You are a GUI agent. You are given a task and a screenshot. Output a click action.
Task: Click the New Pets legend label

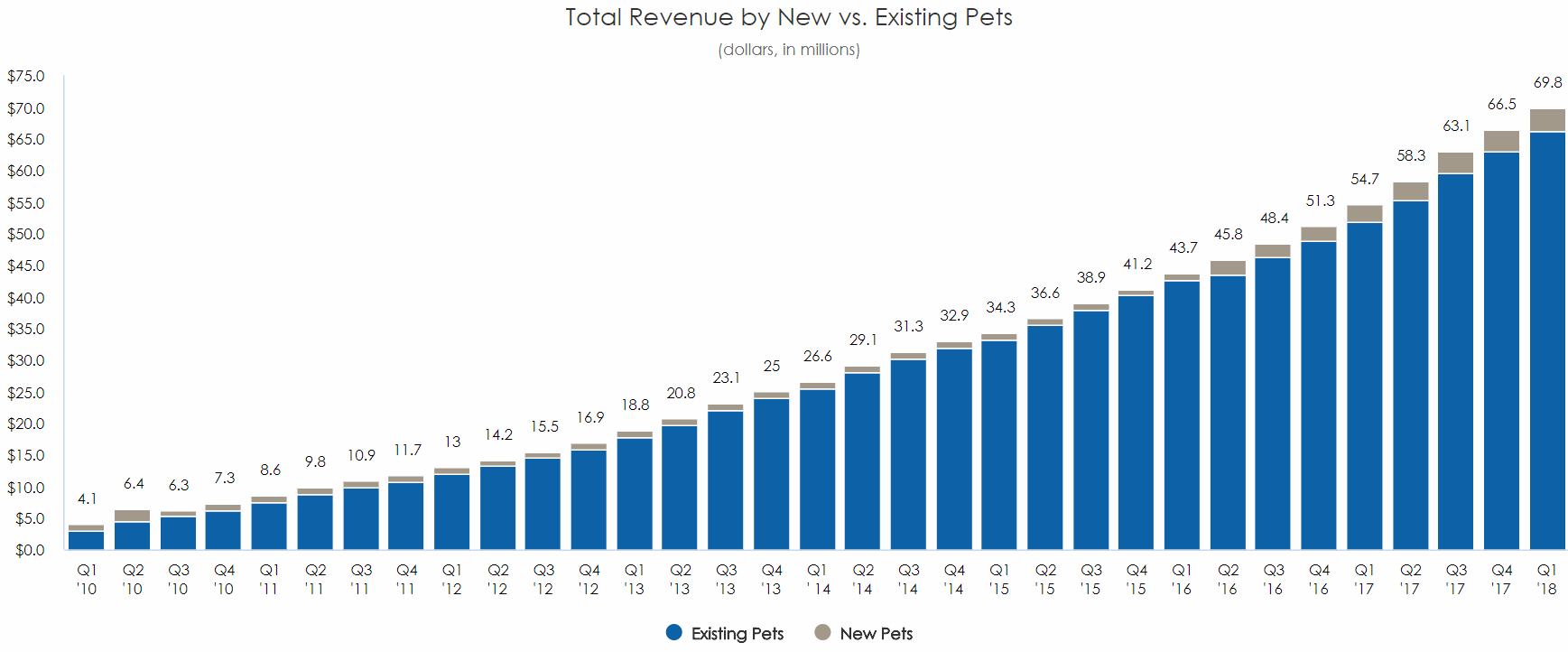pyautogui.click(x=877, y=633)
